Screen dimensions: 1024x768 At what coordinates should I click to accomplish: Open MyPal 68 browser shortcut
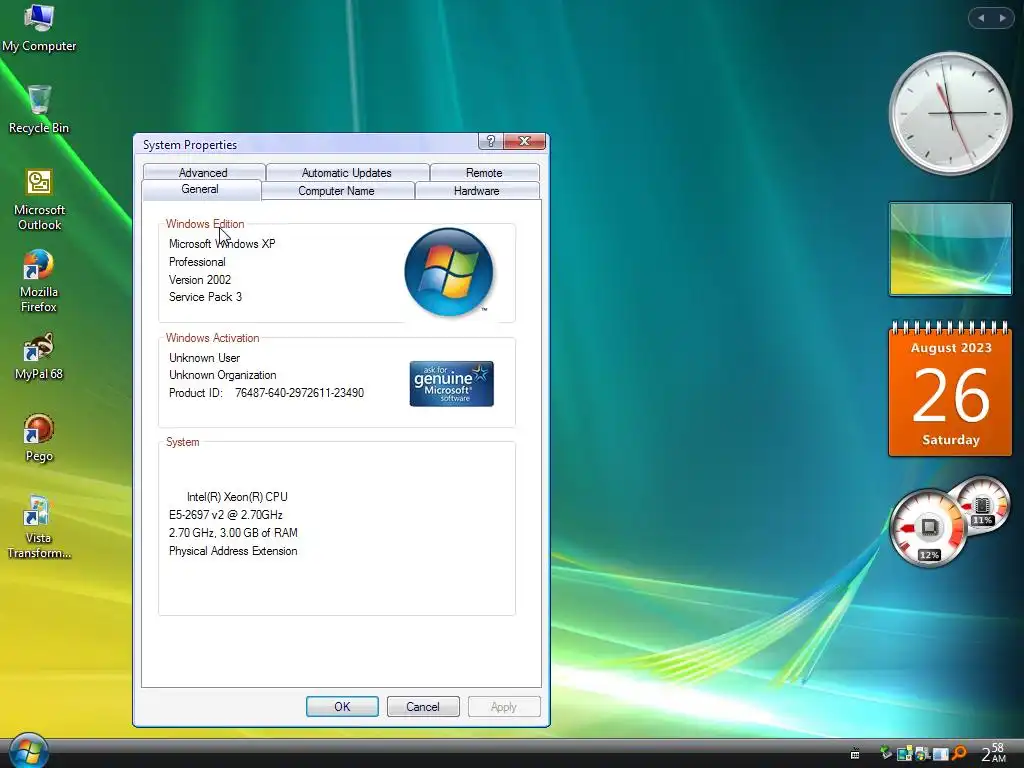point(39,356)
